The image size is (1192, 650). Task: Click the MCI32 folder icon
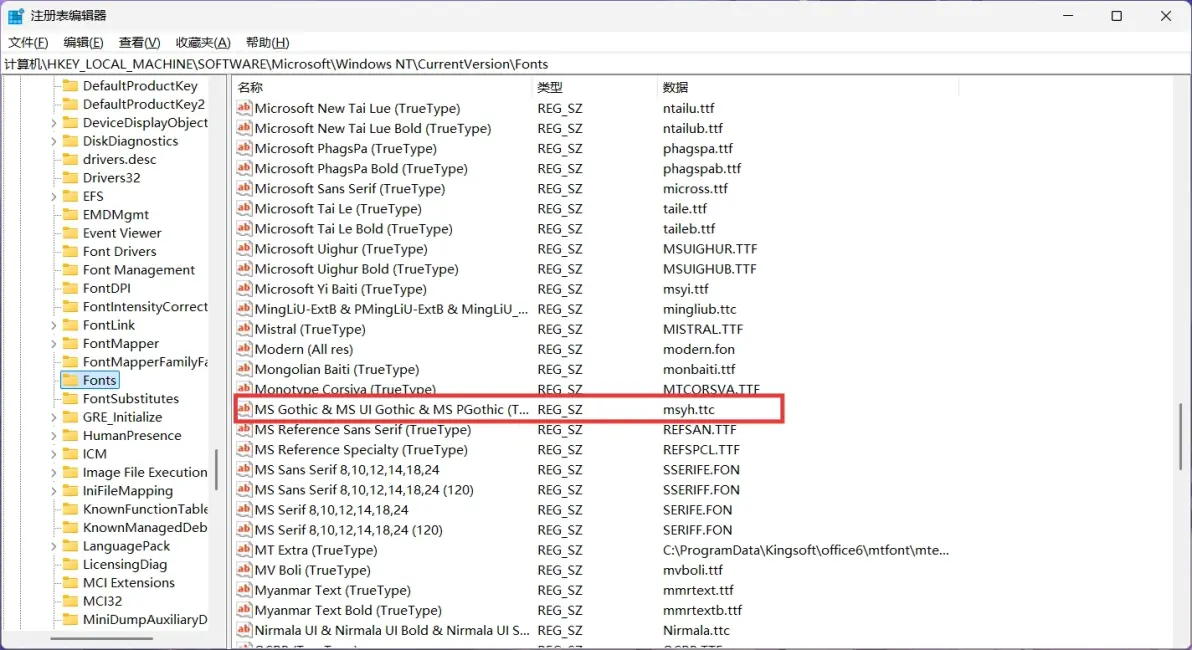click(70, 601)
